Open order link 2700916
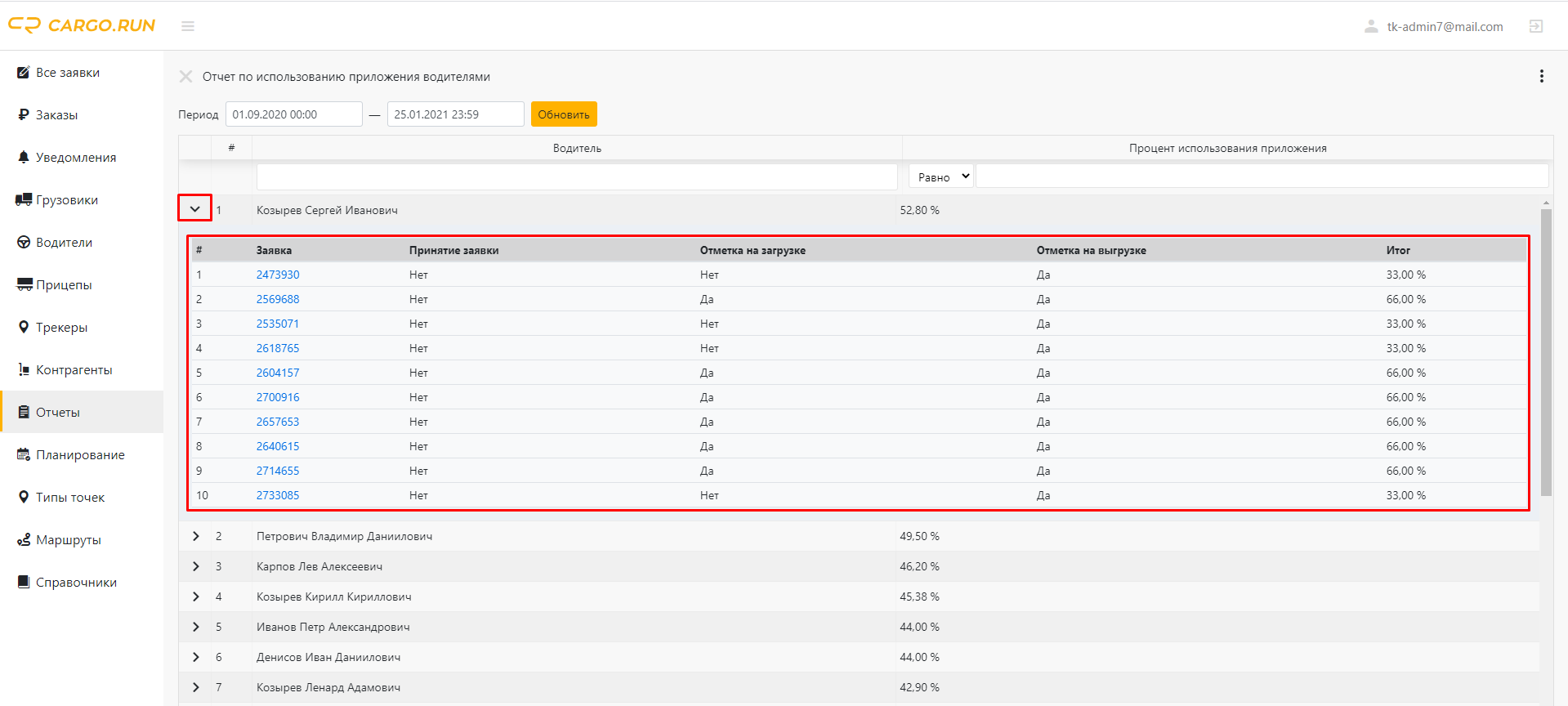The width and height of the screenshot is (1568, 706). (x=278, y=397)
